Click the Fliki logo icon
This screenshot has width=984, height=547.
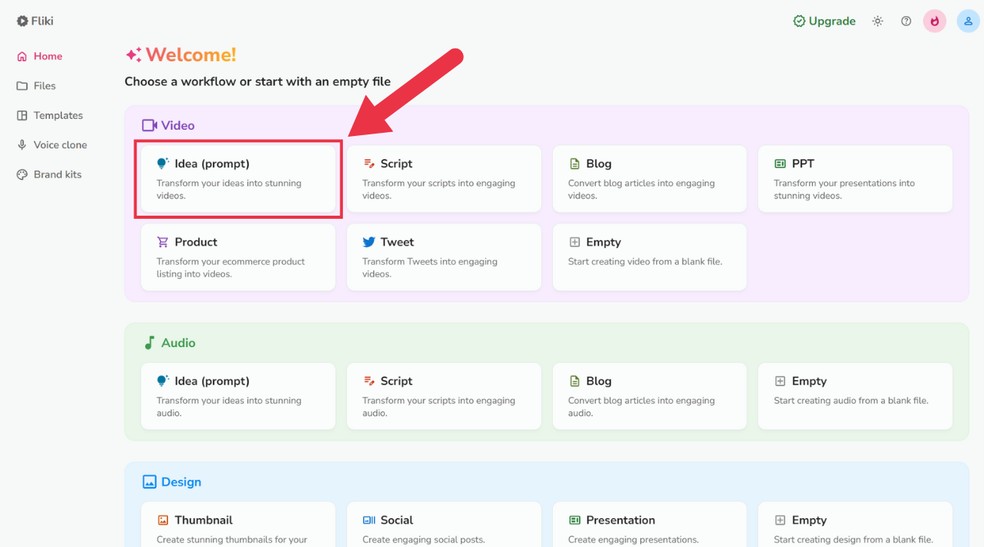pos(22,21)
